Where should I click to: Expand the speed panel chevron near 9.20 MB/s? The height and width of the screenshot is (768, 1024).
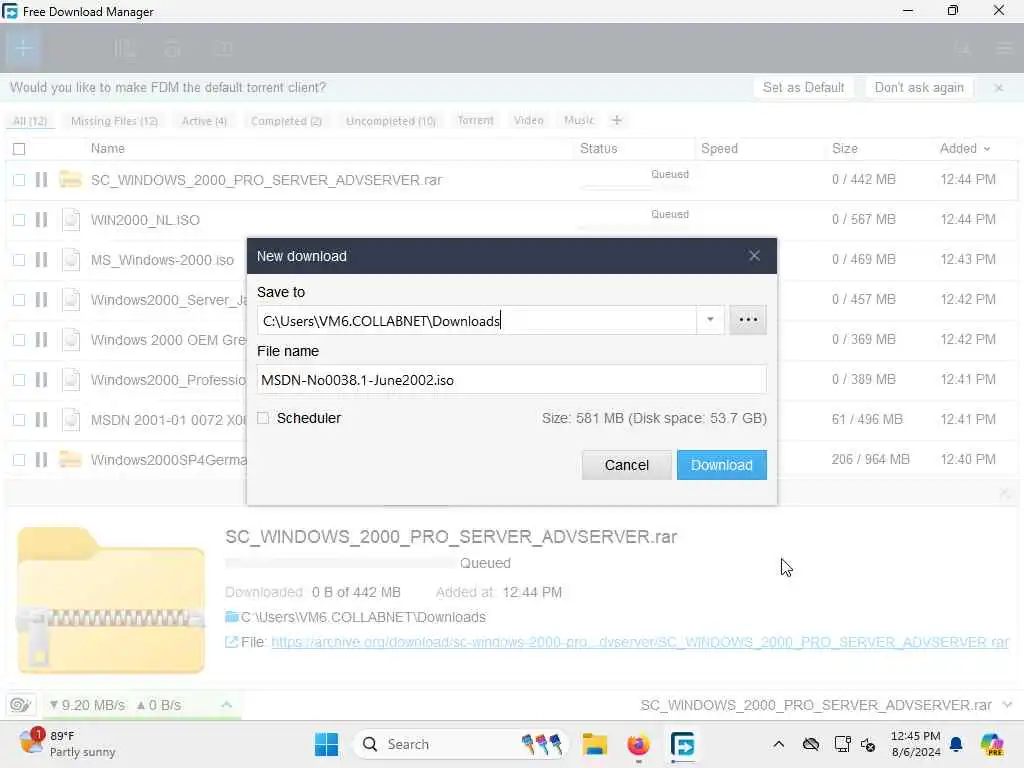click(227, 705)
